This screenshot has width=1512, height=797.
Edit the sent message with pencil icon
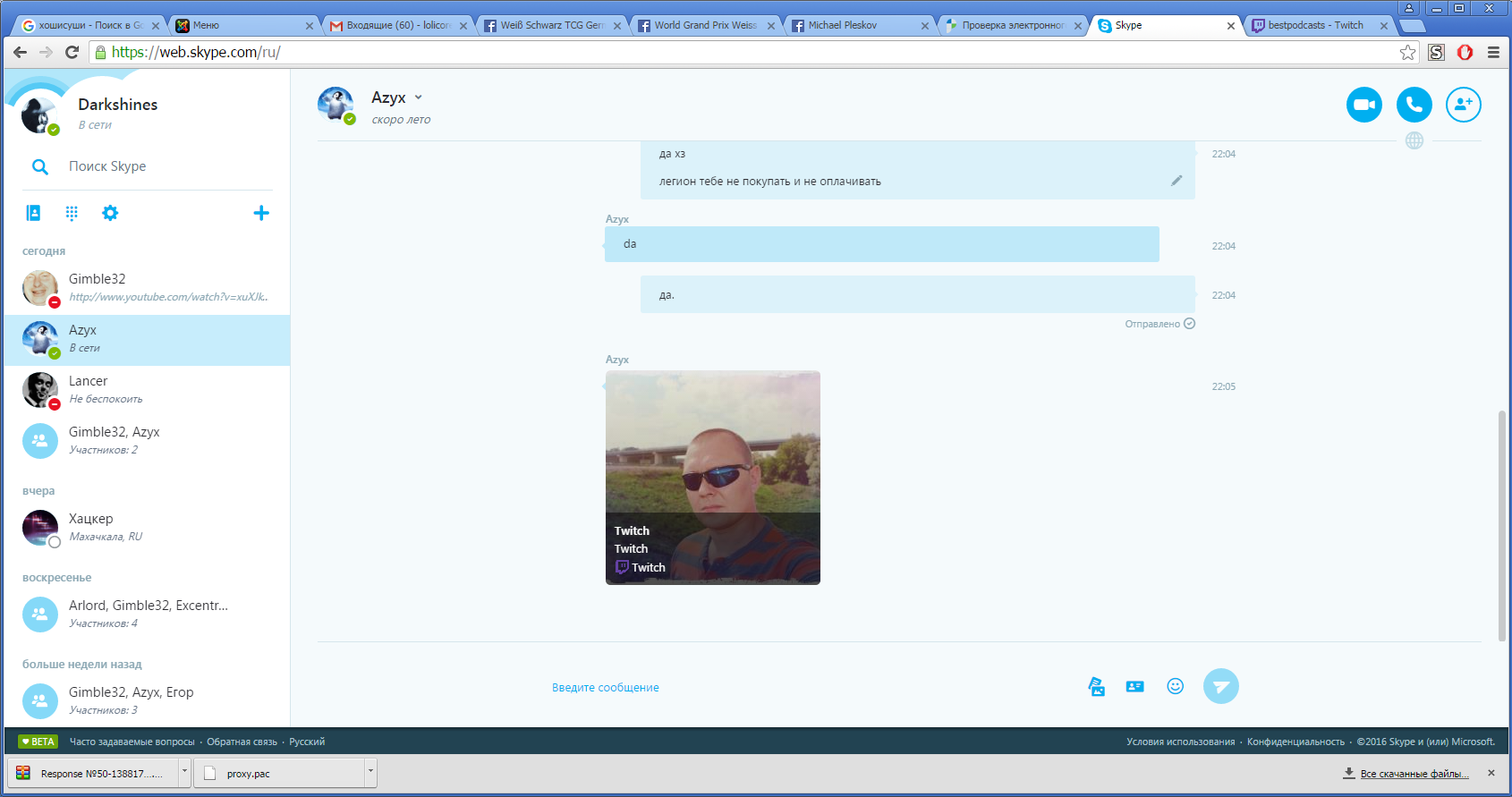pyautogui.click(x=1176, y=181)
